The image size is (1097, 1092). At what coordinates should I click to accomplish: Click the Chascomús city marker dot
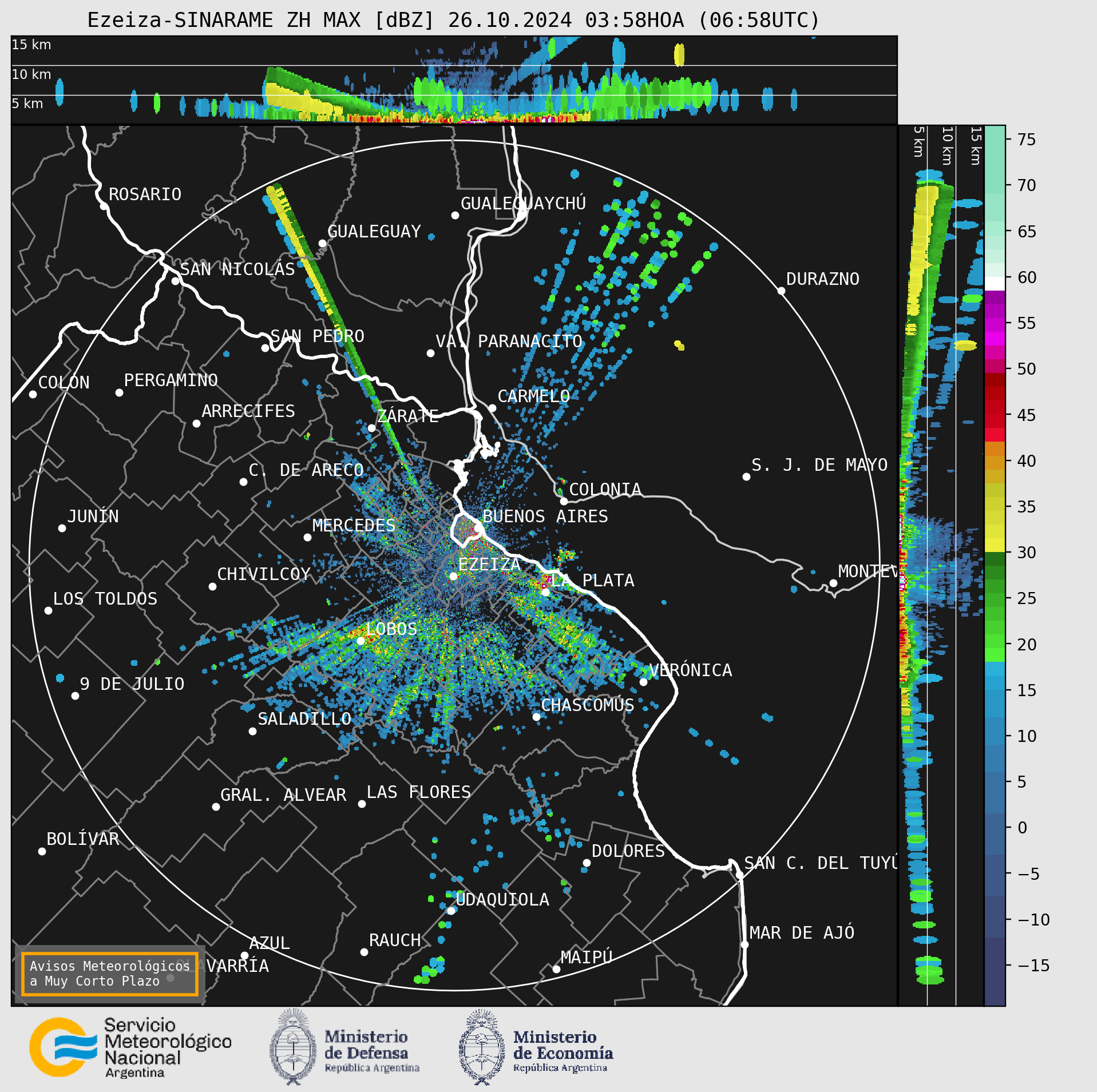536,717
